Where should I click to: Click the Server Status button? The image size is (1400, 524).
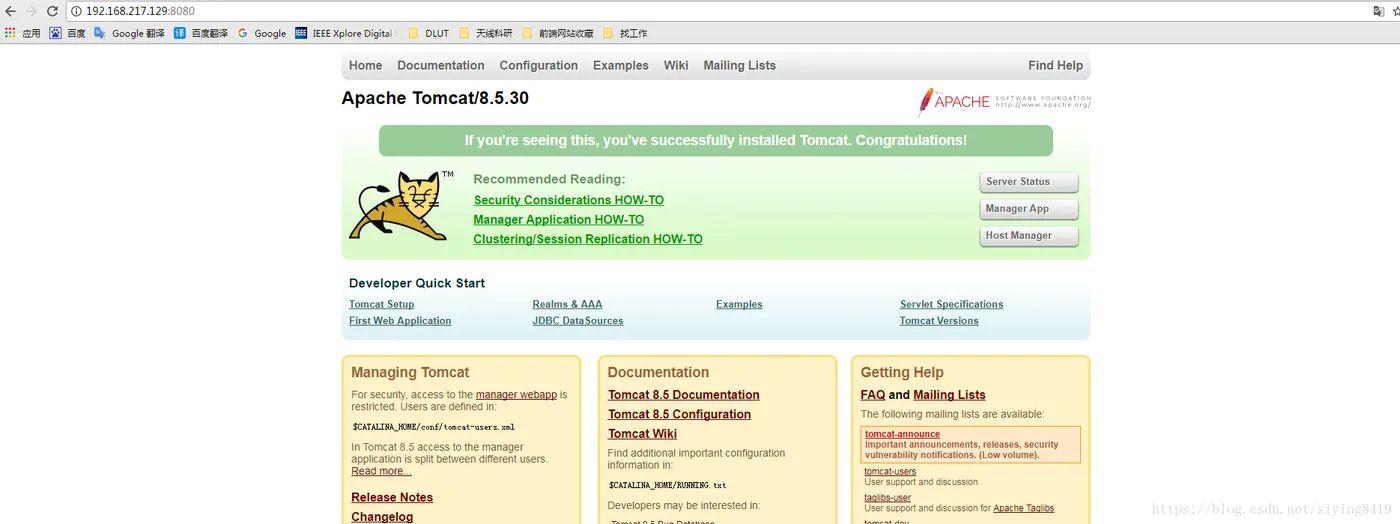1029,182
